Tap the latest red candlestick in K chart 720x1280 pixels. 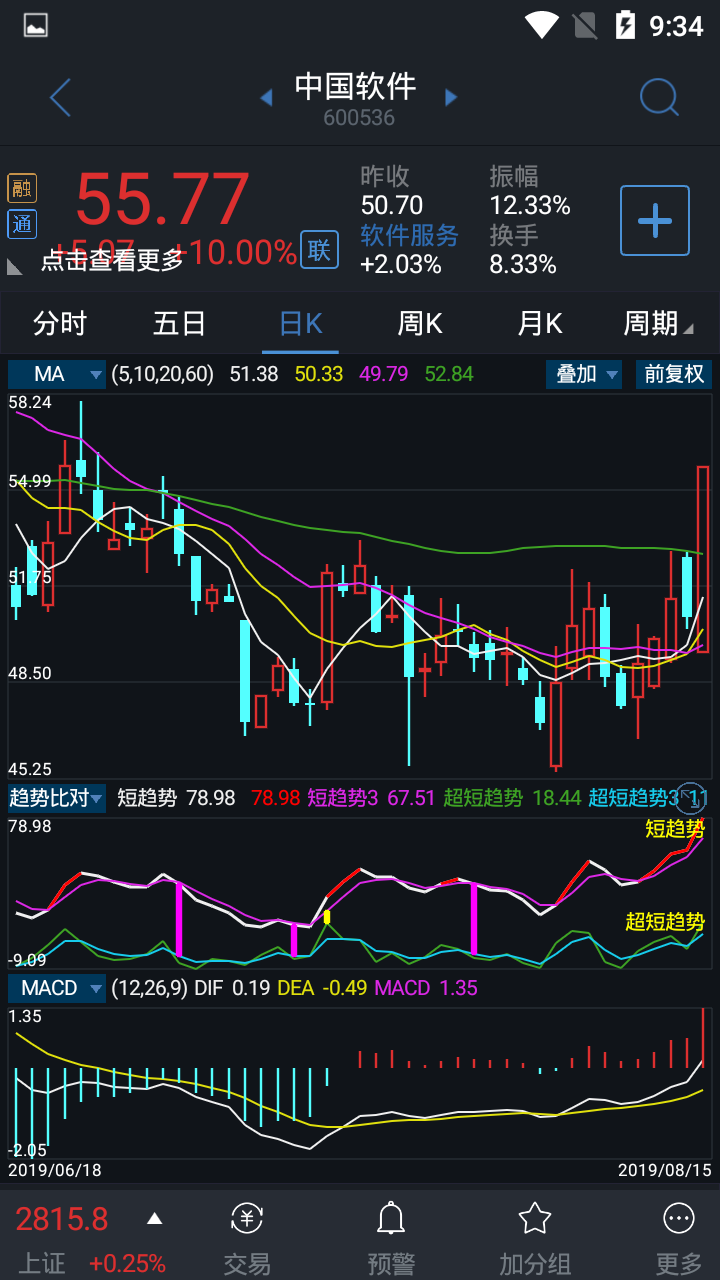702,559
